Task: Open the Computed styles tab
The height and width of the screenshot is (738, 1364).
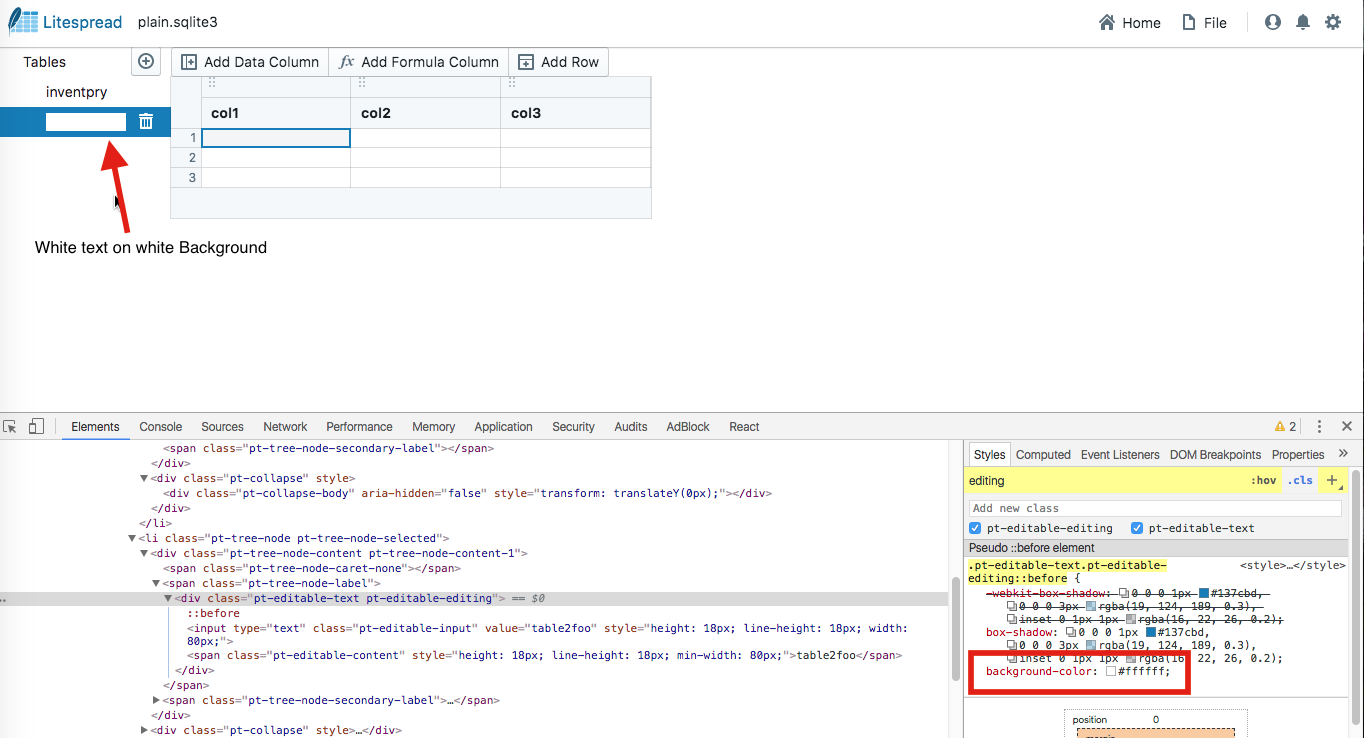Action: click(1043, 454)
